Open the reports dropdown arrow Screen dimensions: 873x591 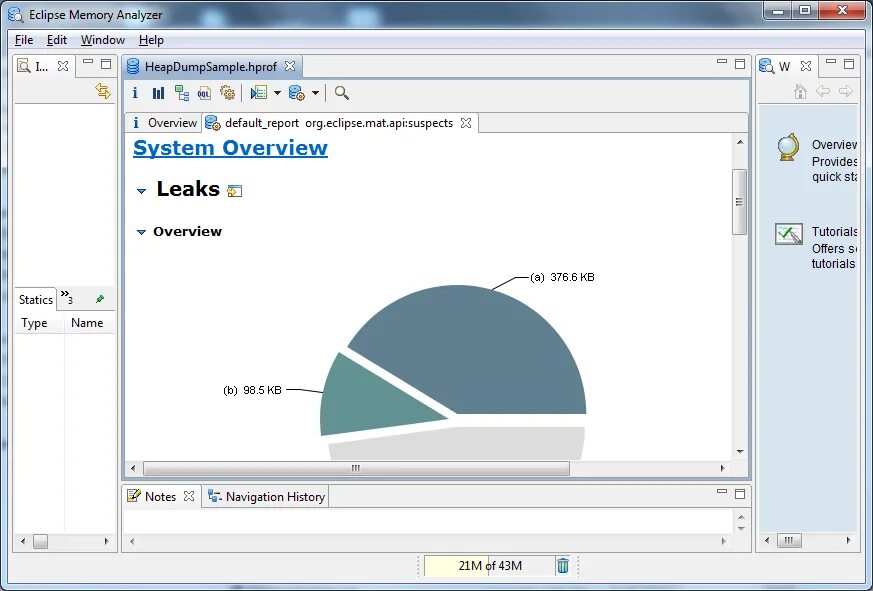click(x=277, y=93)
